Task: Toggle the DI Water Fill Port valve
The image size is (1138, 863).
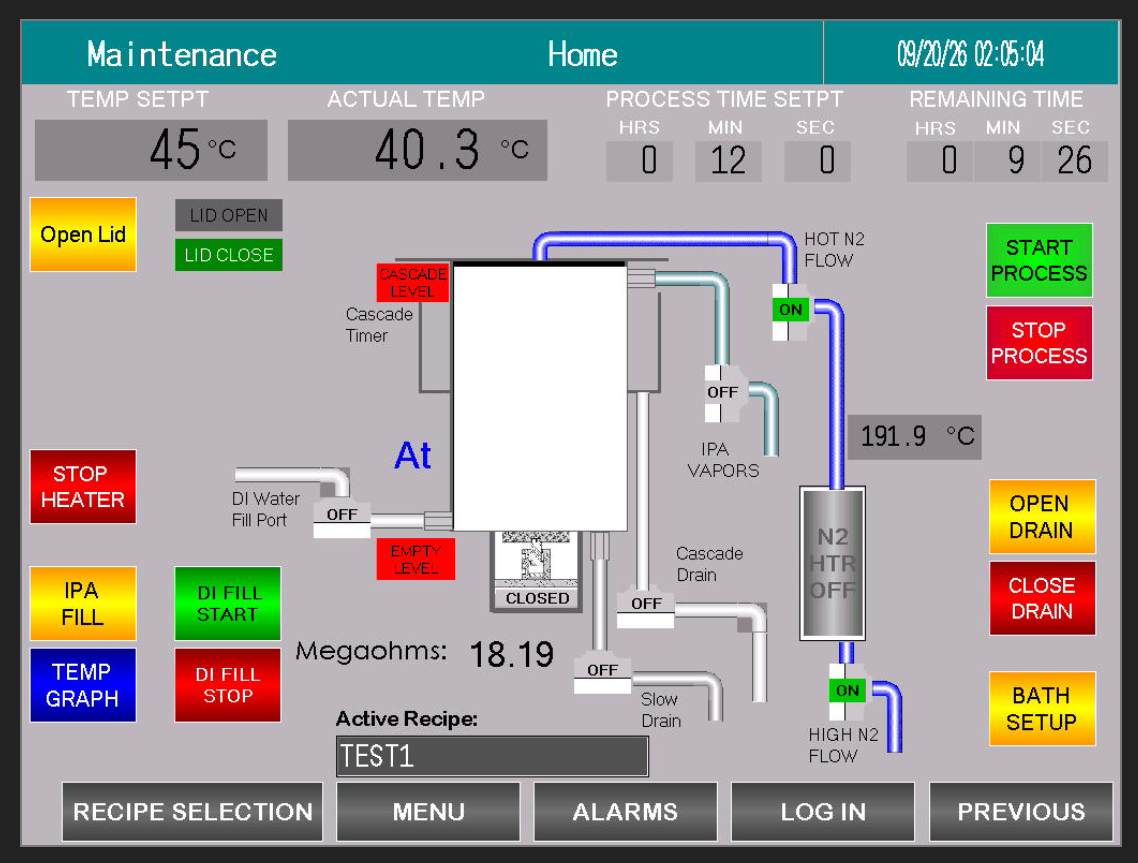Action: point(342,519)
